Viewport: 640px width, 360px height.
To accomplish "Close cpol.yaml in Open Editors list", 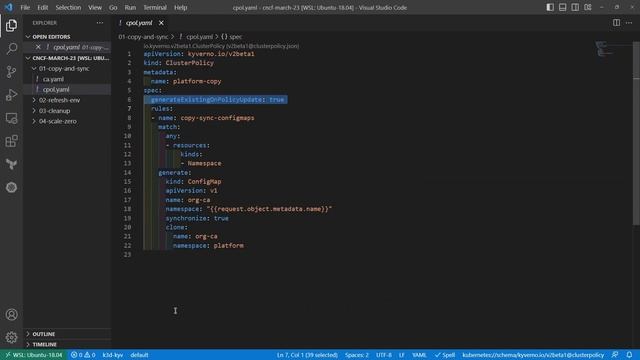I will (38, 47).
